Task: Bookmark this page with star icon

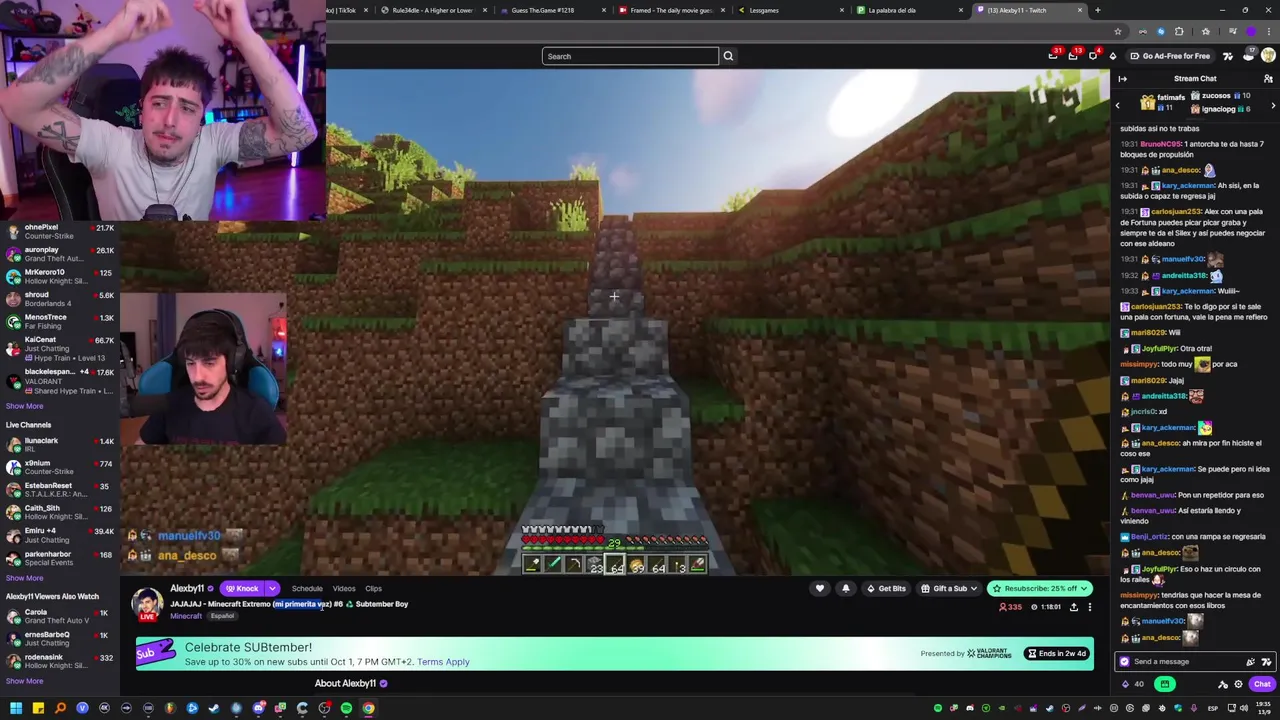Action: pos(1118,31)
